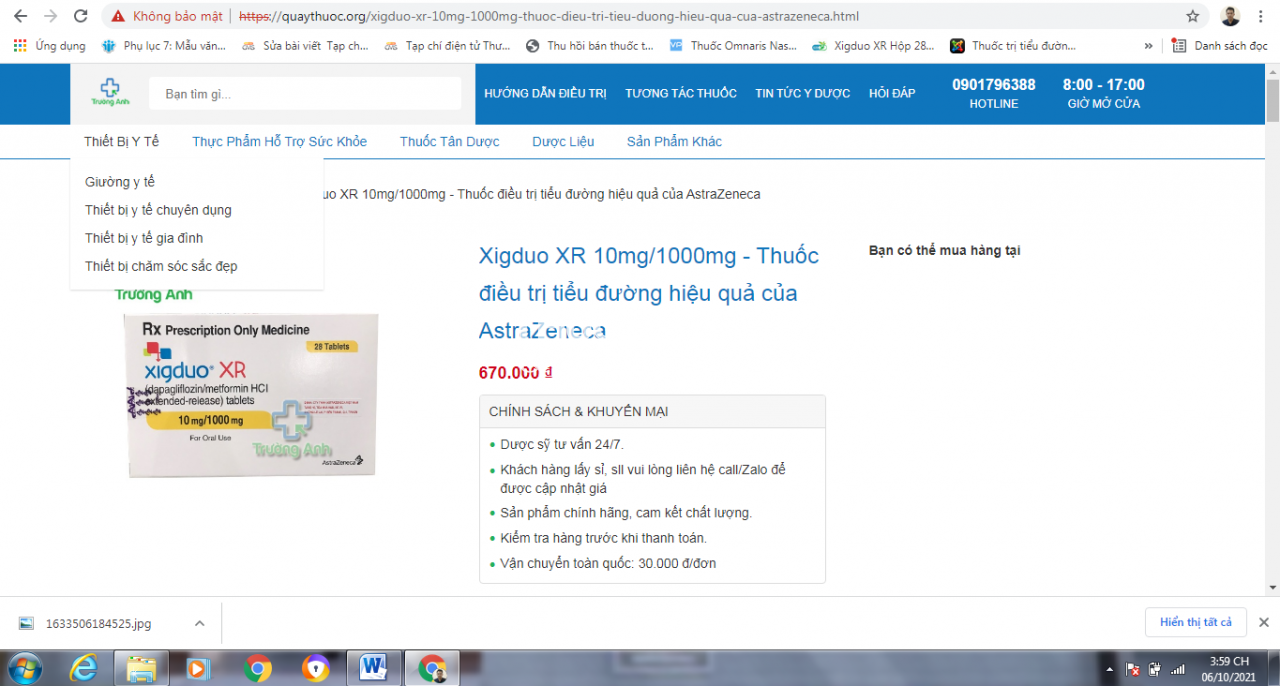The image size is (1280, 686).
Task: Open the HƯỚNG DẪN ĐIỀU TRỊ link
Action: pos(545,93)
